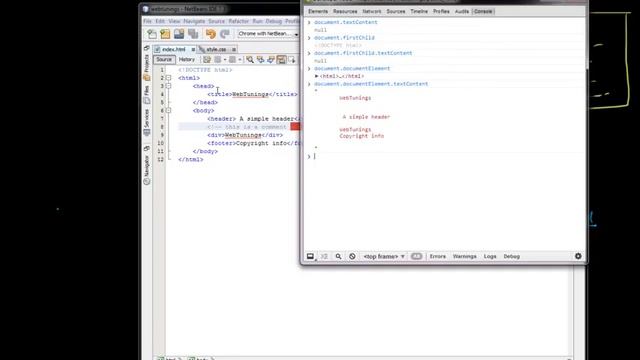This screenshot has width=640, height=360.
Task: Click the document.firstChild console entry
Action: tap(344, 38)
